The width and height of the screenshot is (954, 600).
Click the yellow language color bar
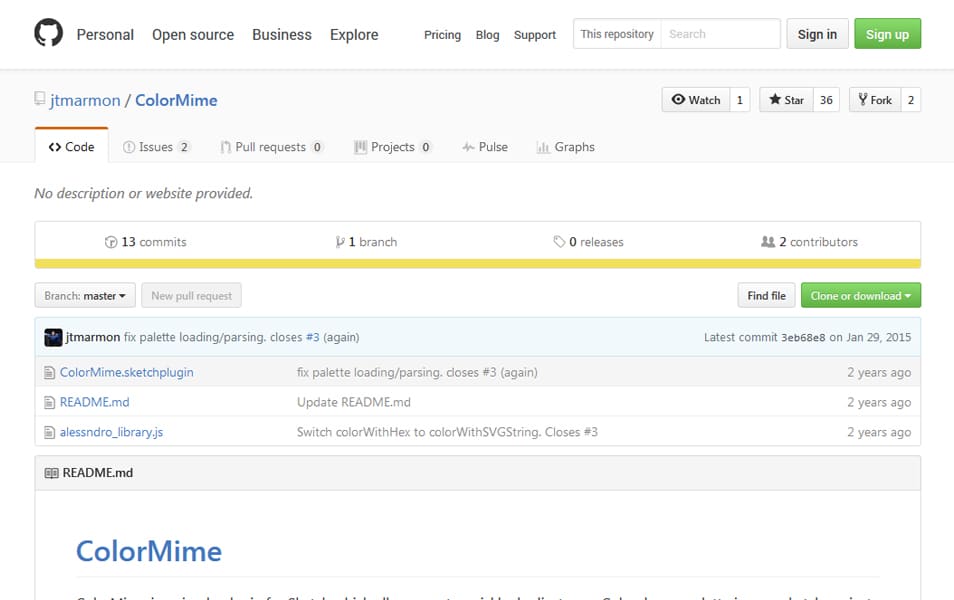pos(477,264)
